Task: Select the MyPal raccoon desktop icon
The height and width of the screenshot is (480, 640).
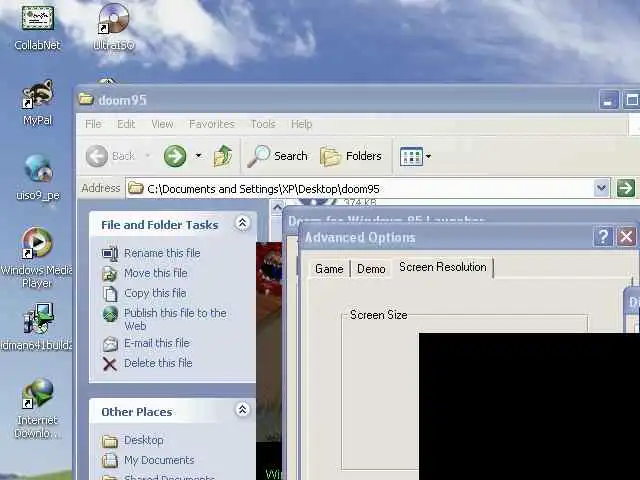Action: click(38, 102)
